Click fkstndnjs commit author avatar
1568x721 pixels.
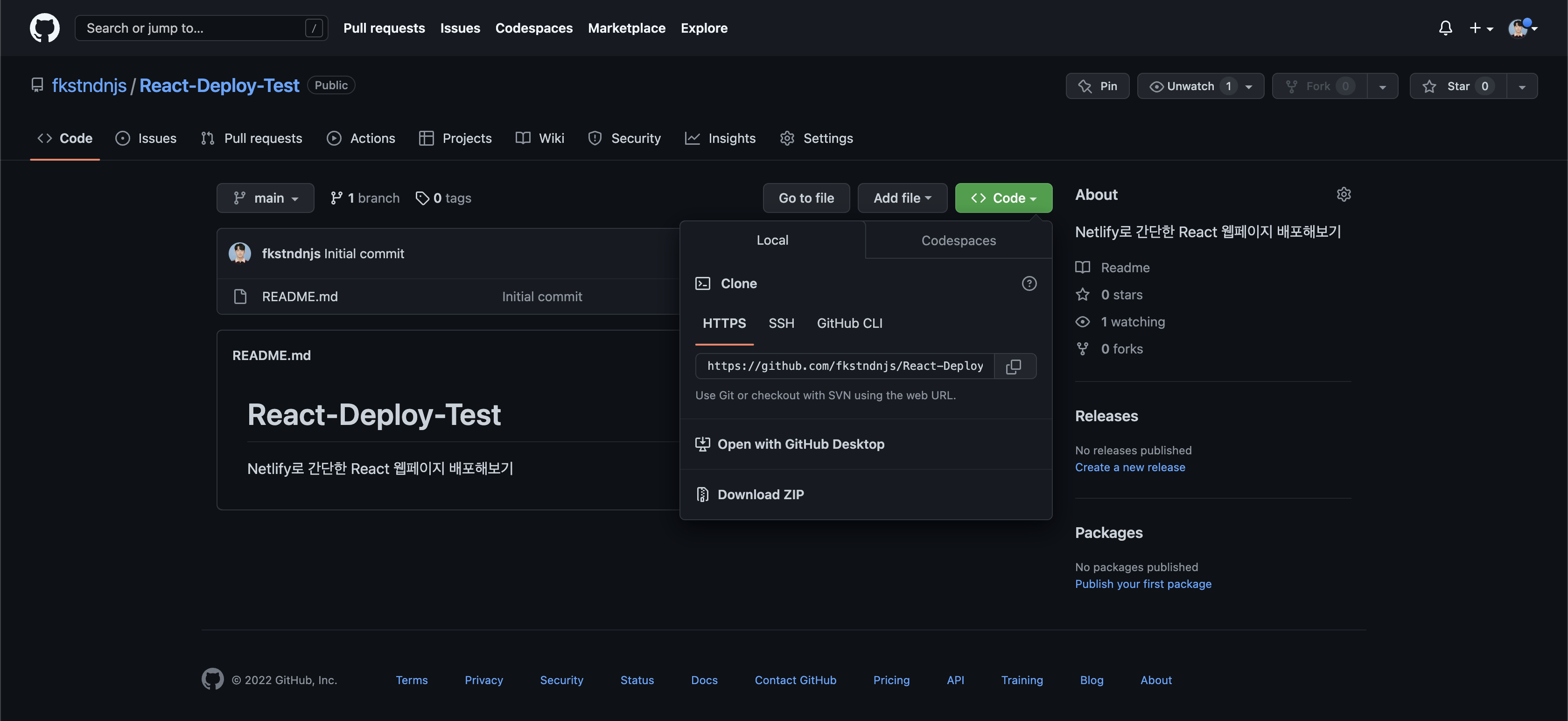point(240,253)
